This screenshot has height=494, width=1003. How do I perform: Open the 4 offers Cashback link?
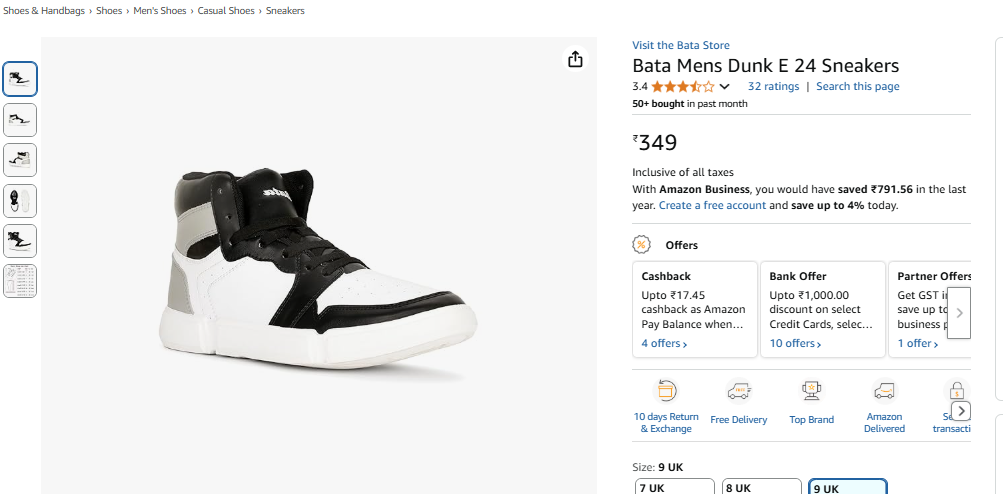pyautogui.click(x=664, y=344)
